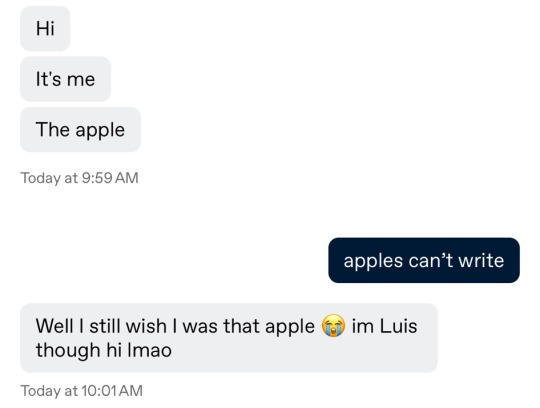Click the word "apples" in the dark bubble
Screen dimensions: 540x408
coord(373,261)
